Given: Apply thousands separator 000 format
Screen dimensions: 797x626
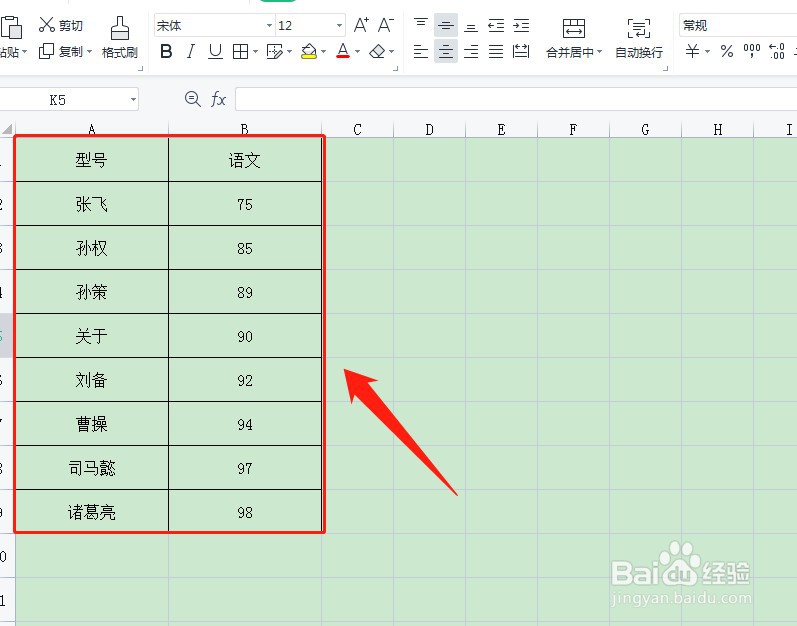Looking at the screenshot, I should point(752,51).
